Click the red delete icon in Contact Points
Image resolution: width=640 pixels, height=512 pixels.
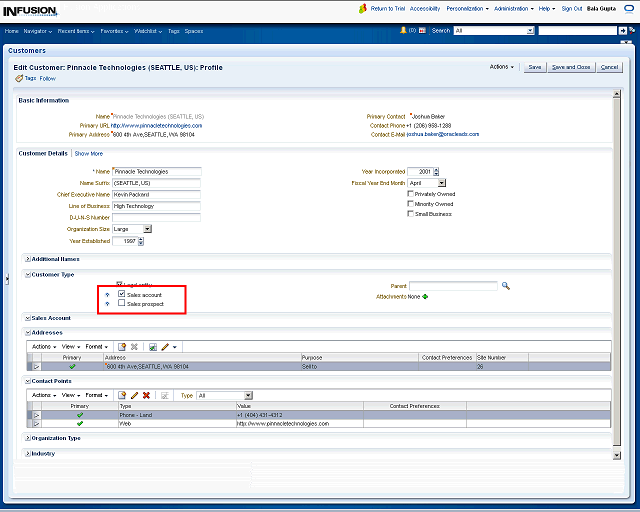(x=147, y=395)
